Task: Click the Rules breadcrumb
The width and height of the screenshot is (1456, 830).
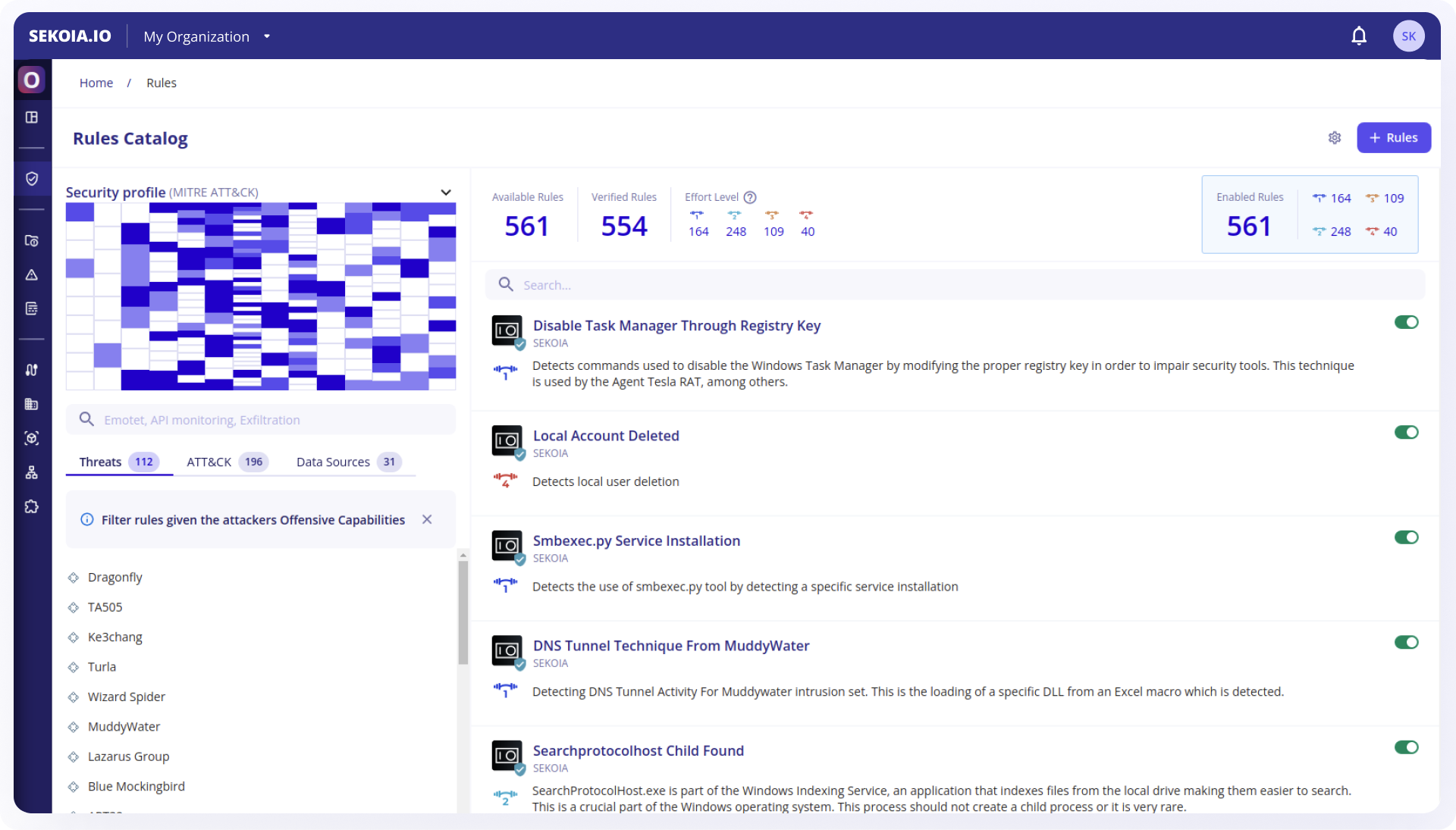Action: click(x=162, y=83)
